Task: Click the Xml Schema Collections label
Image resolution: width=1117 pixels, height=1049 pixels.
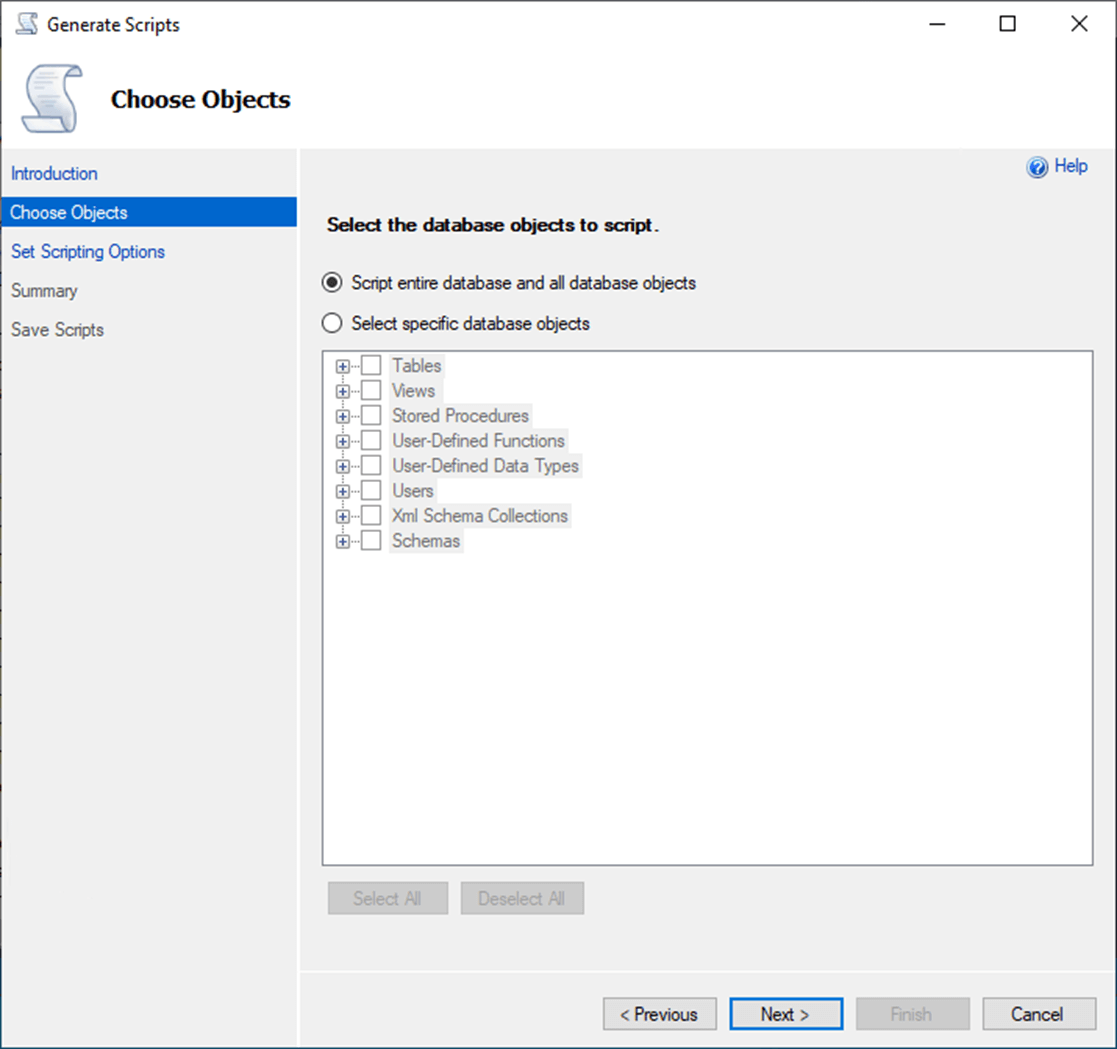Action: (x=479, y=515)
